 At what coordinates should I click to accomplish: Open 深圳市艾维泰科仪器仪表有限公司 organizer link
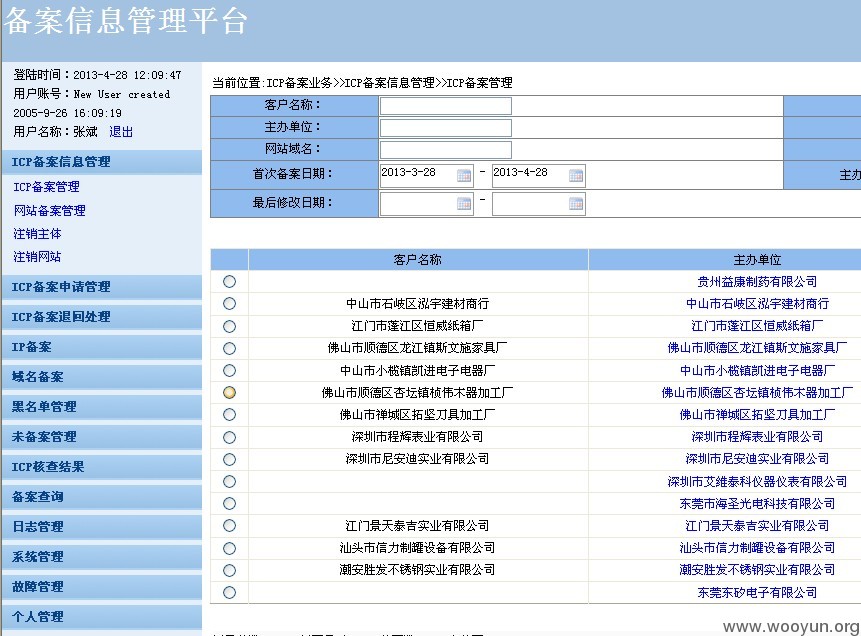[x=757, y=482]
